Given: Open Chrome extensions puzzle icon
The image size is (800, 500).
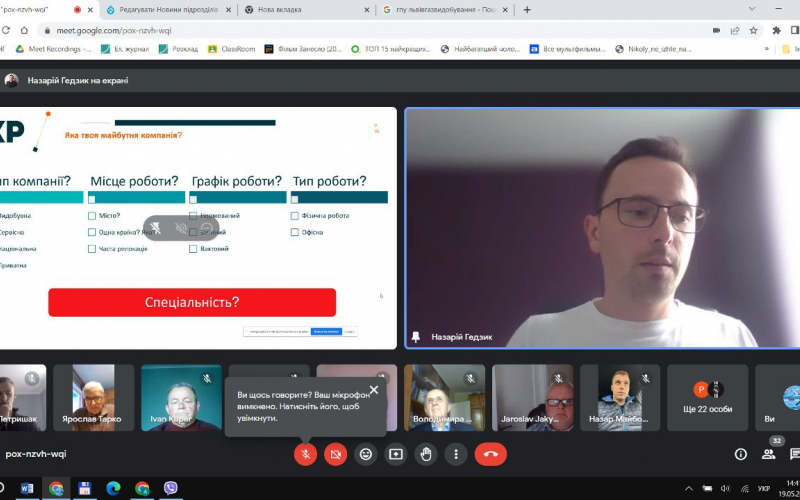Looking at the screenshot, I should pos(777,31).
